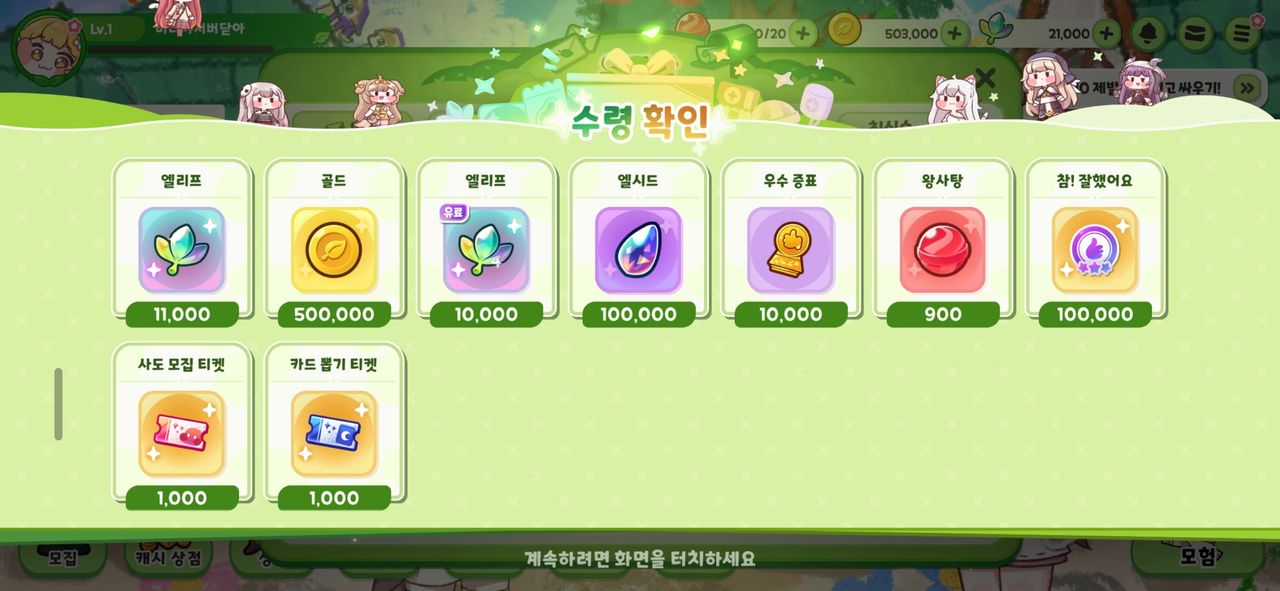
Task: Select the red king candy icon
Action: pyautogui.click(x=942, y=250)
